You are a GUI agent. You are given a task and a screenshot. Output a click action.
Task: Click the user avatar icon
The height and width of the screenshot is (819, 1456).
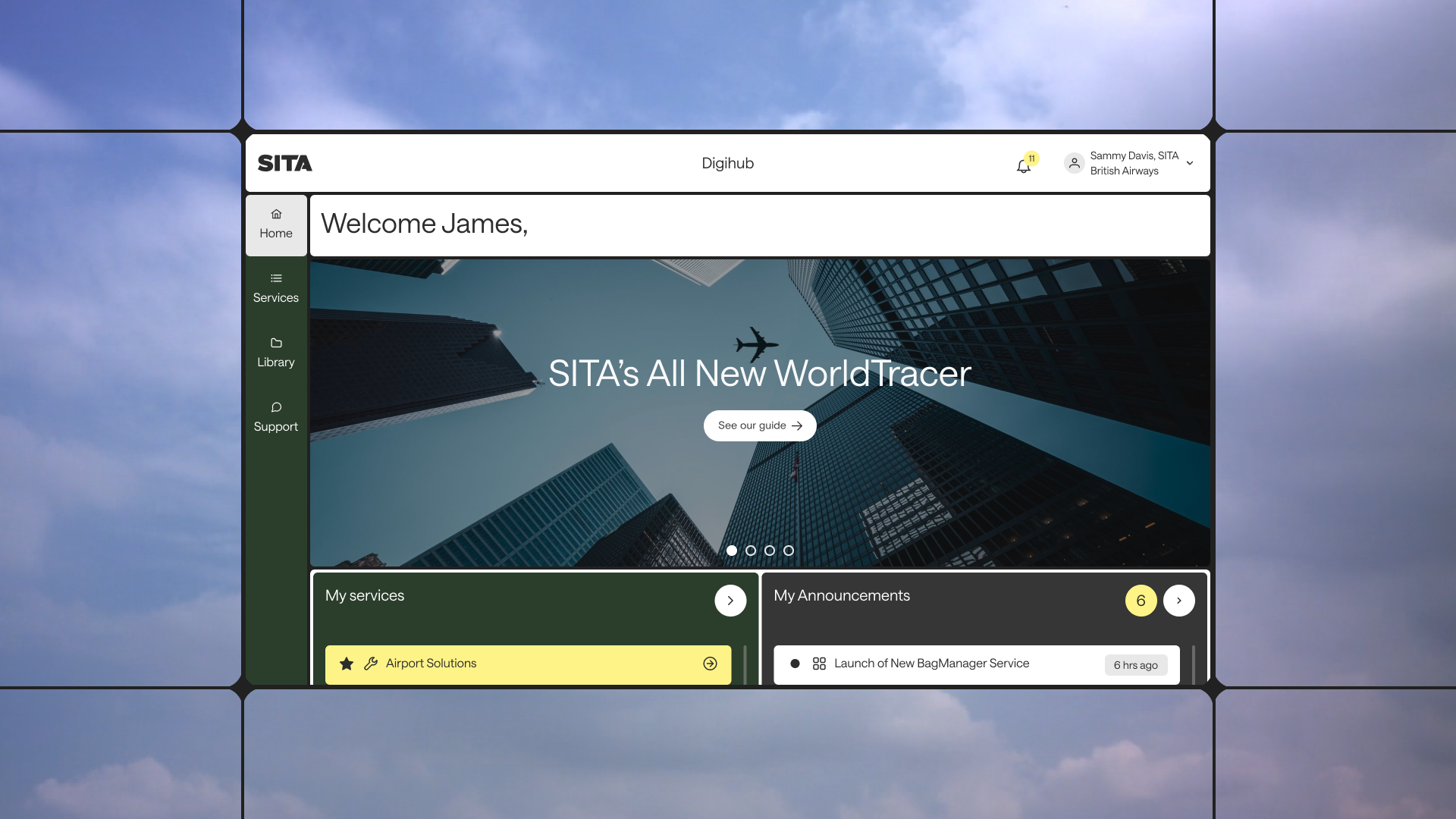point(1074,163)
